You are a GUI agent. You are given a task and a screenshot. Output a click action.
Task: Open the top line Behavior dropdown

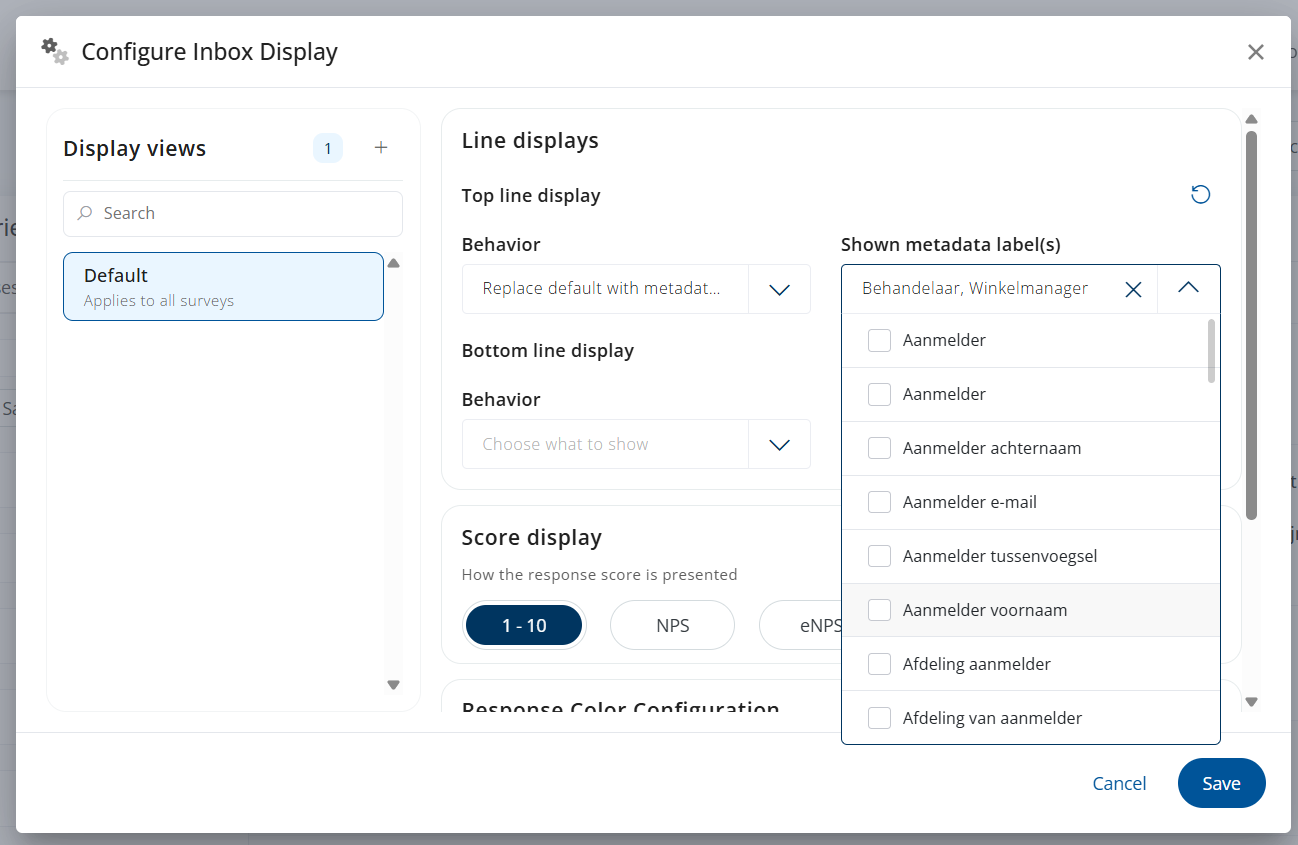click(636, 289)
